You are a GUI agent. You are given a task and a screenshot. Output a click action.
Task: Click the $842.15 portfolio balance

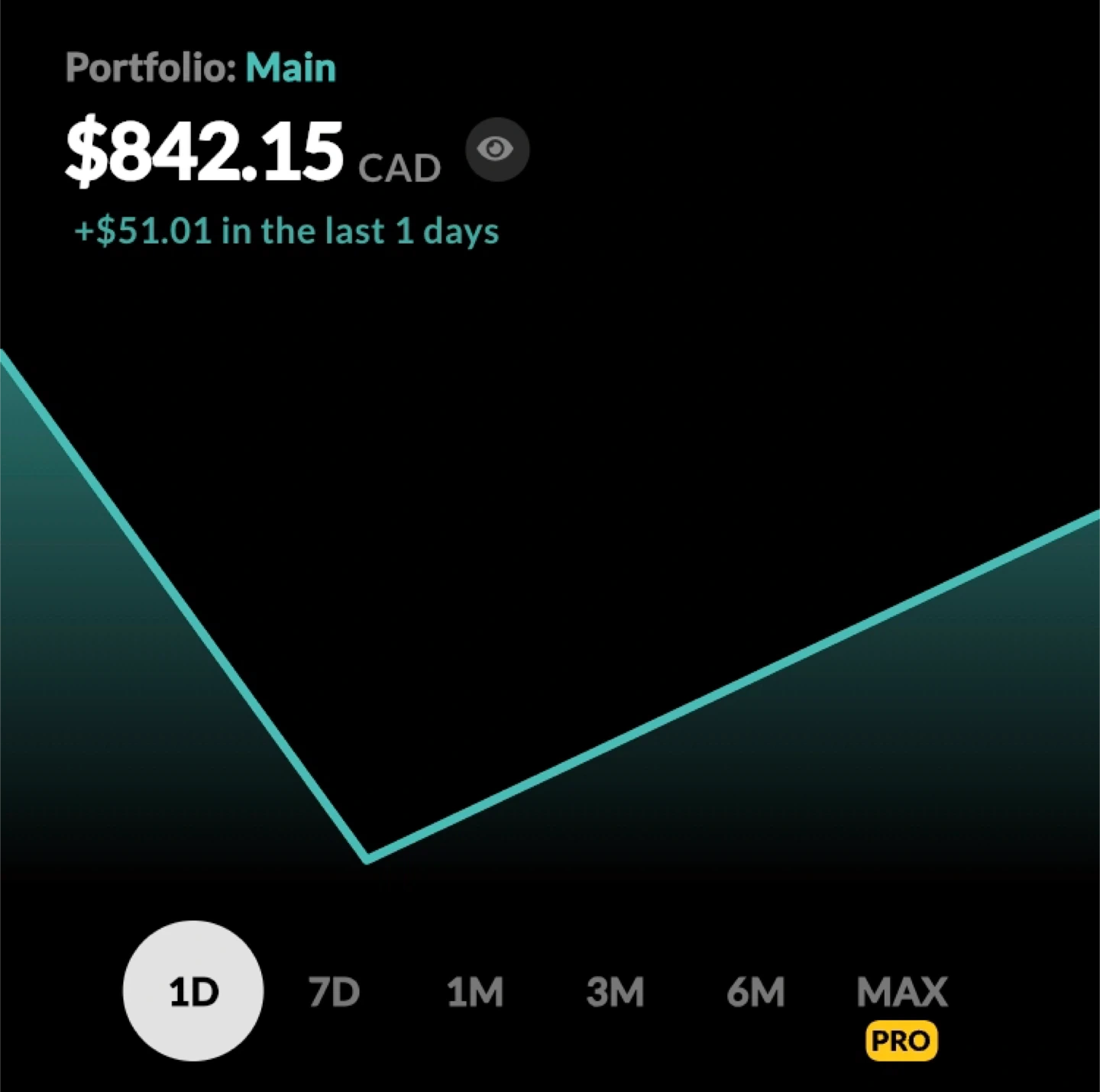pos(204,151)
